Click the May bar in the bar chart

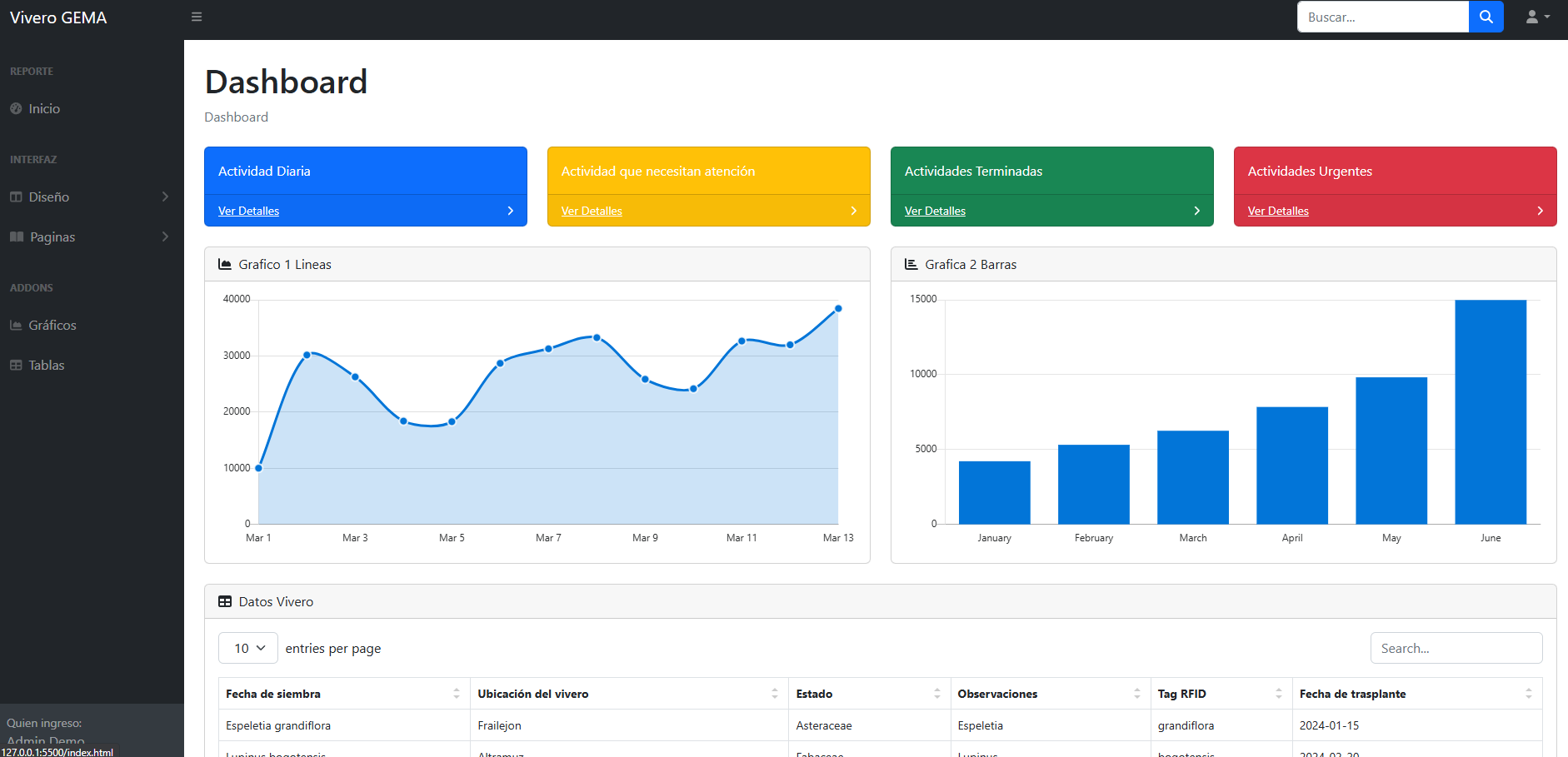coord(1391,451)
